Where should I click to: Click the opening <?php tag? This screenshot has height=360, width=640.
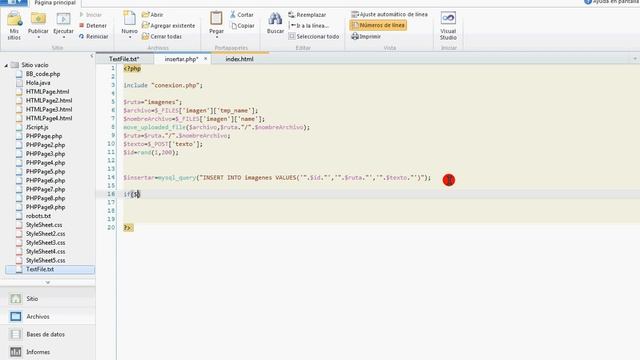click(132, 69)
